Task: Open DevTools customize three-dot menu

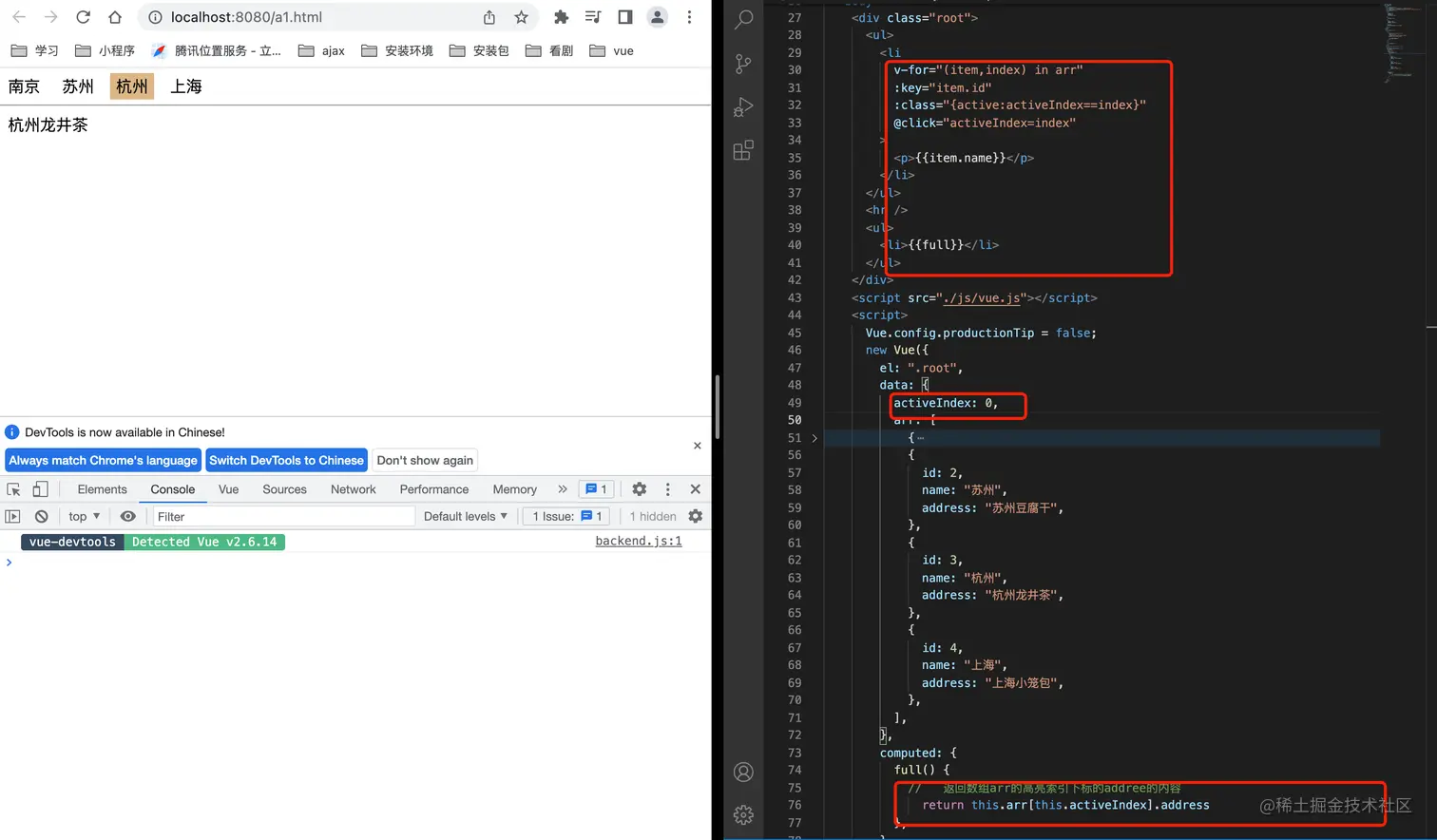Action: pos(667,489)
